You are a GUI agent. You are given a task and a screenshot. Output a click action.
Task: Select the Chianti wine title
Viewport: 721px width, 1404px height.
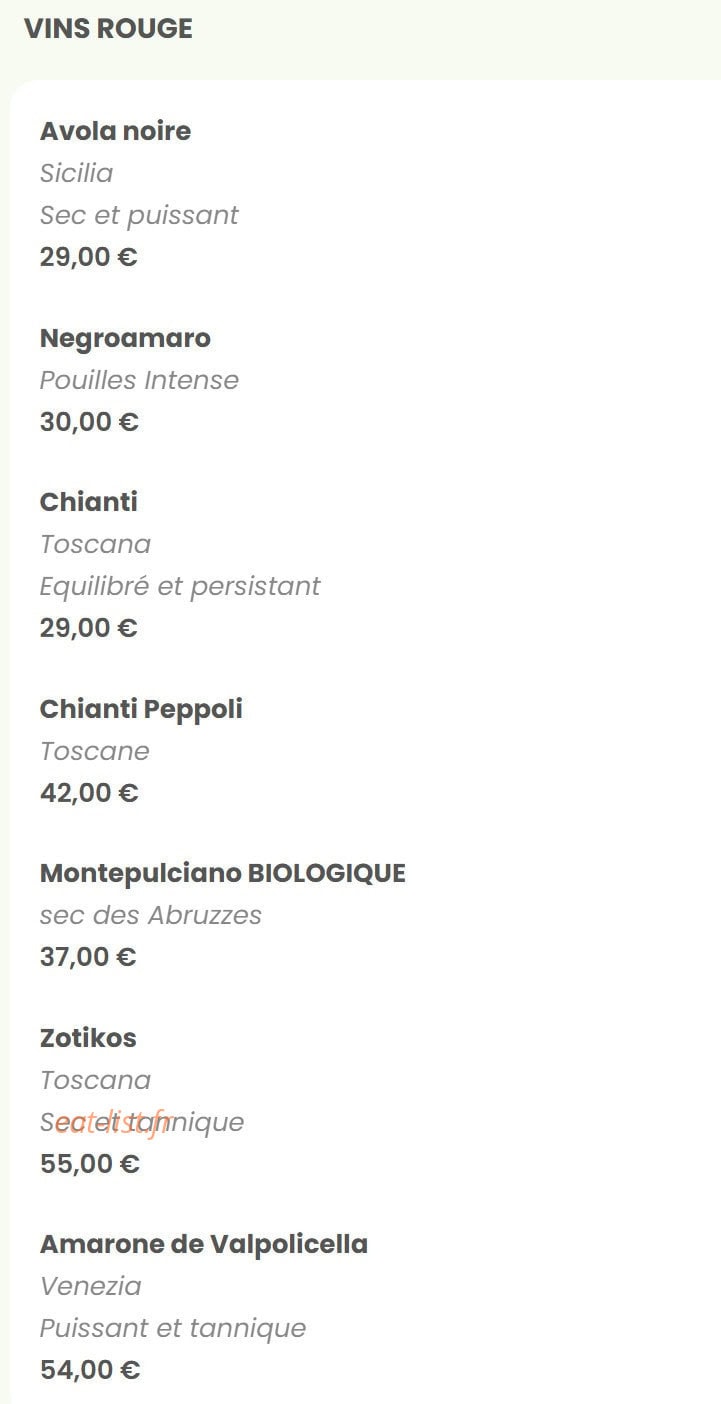[x=89, y=502]
